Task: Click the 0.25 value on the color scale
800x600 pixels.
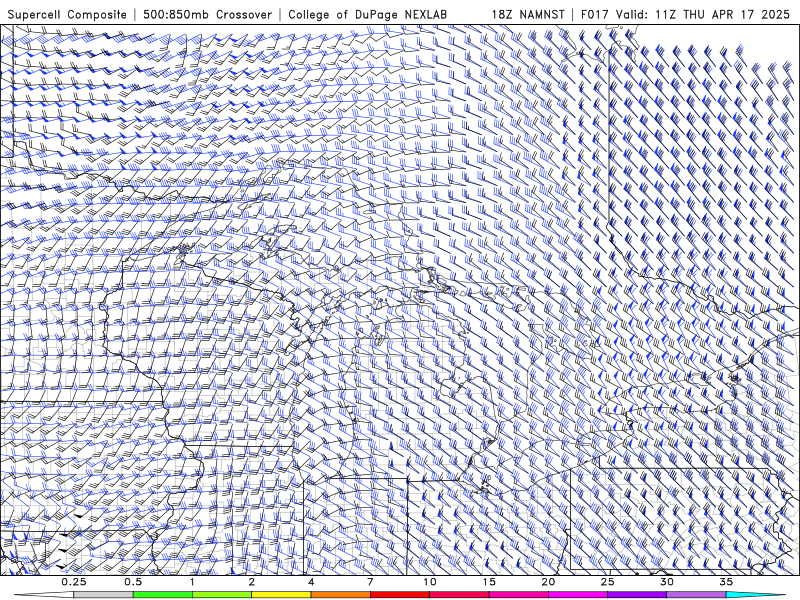Action: pos(74,582)
